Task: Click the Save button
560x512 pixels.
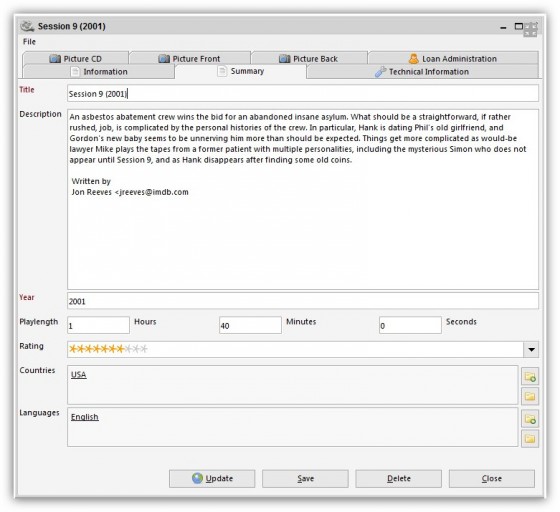Action: tap(305, 478)
